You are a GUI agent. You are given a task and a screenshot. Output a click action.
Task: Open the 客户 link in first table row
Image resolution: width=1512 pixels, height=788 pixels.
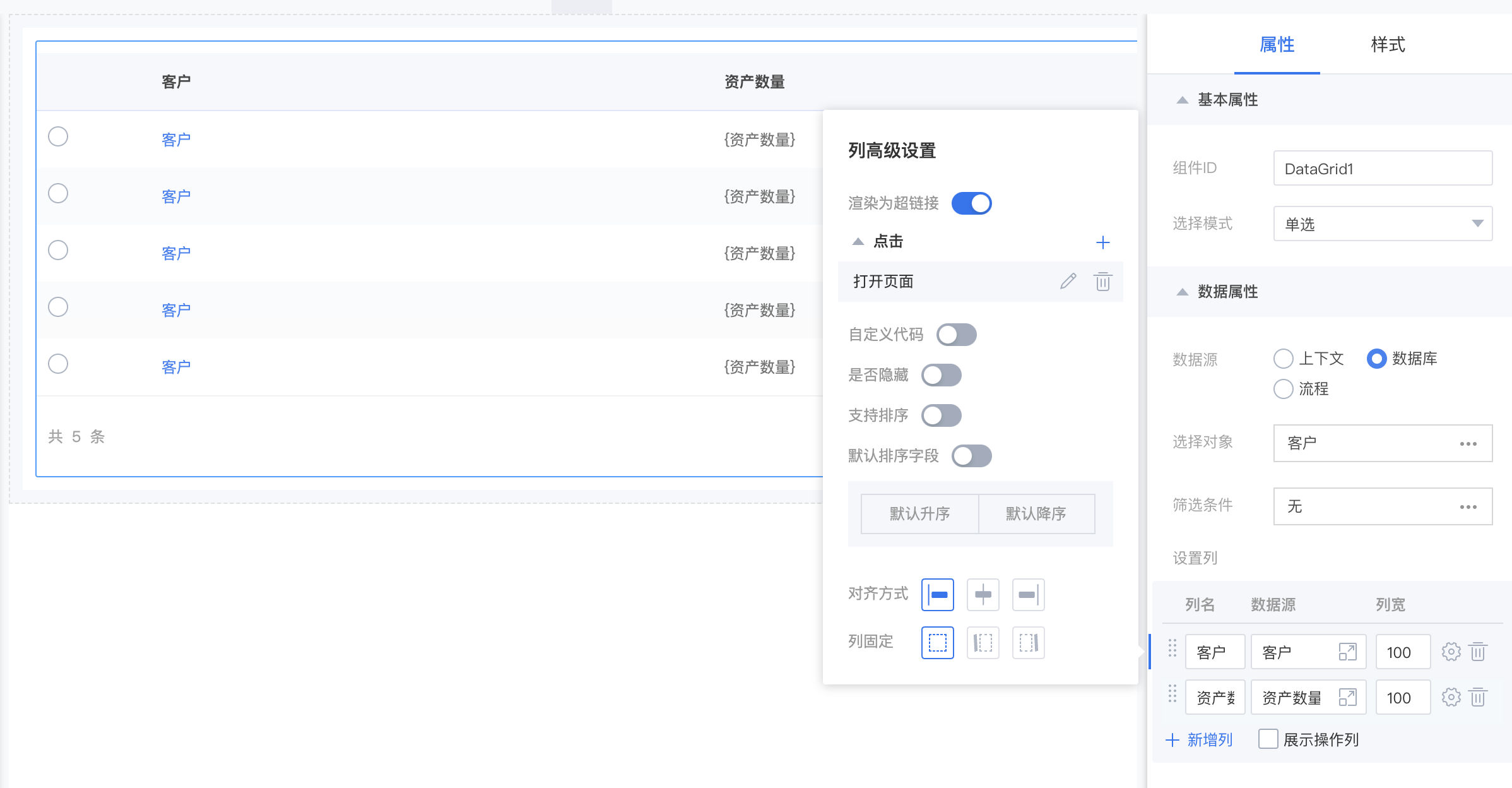(x=176, y=140)
